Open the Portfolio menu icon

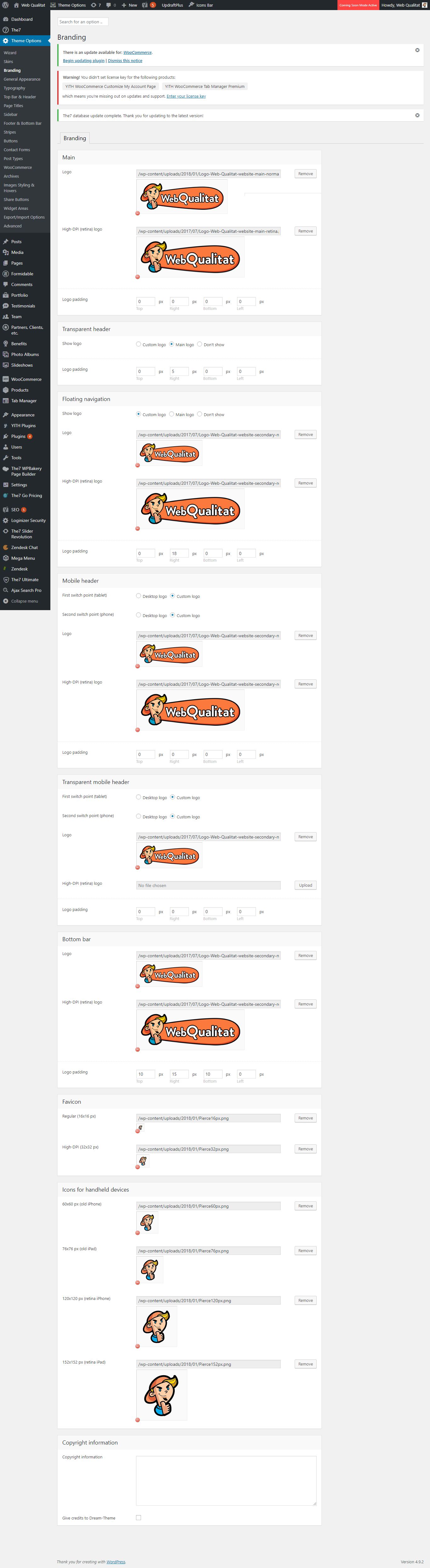click(5, 295)
